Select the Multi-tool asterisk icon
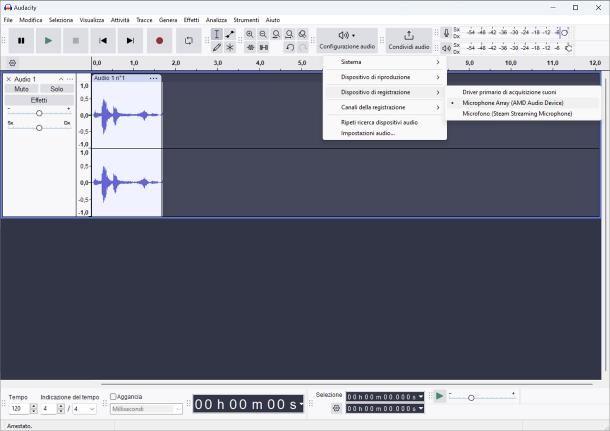 230,47
